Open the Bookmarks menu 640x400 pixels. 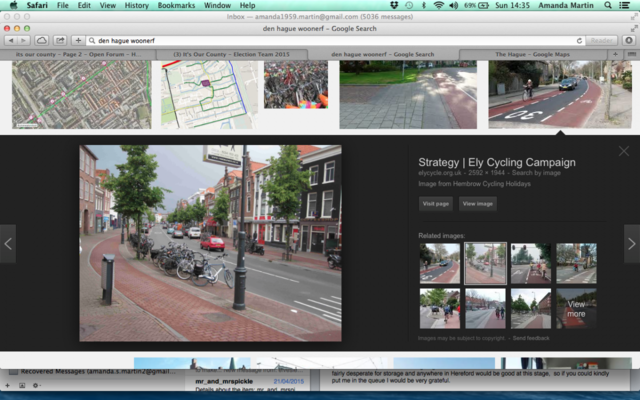point(176,5)
